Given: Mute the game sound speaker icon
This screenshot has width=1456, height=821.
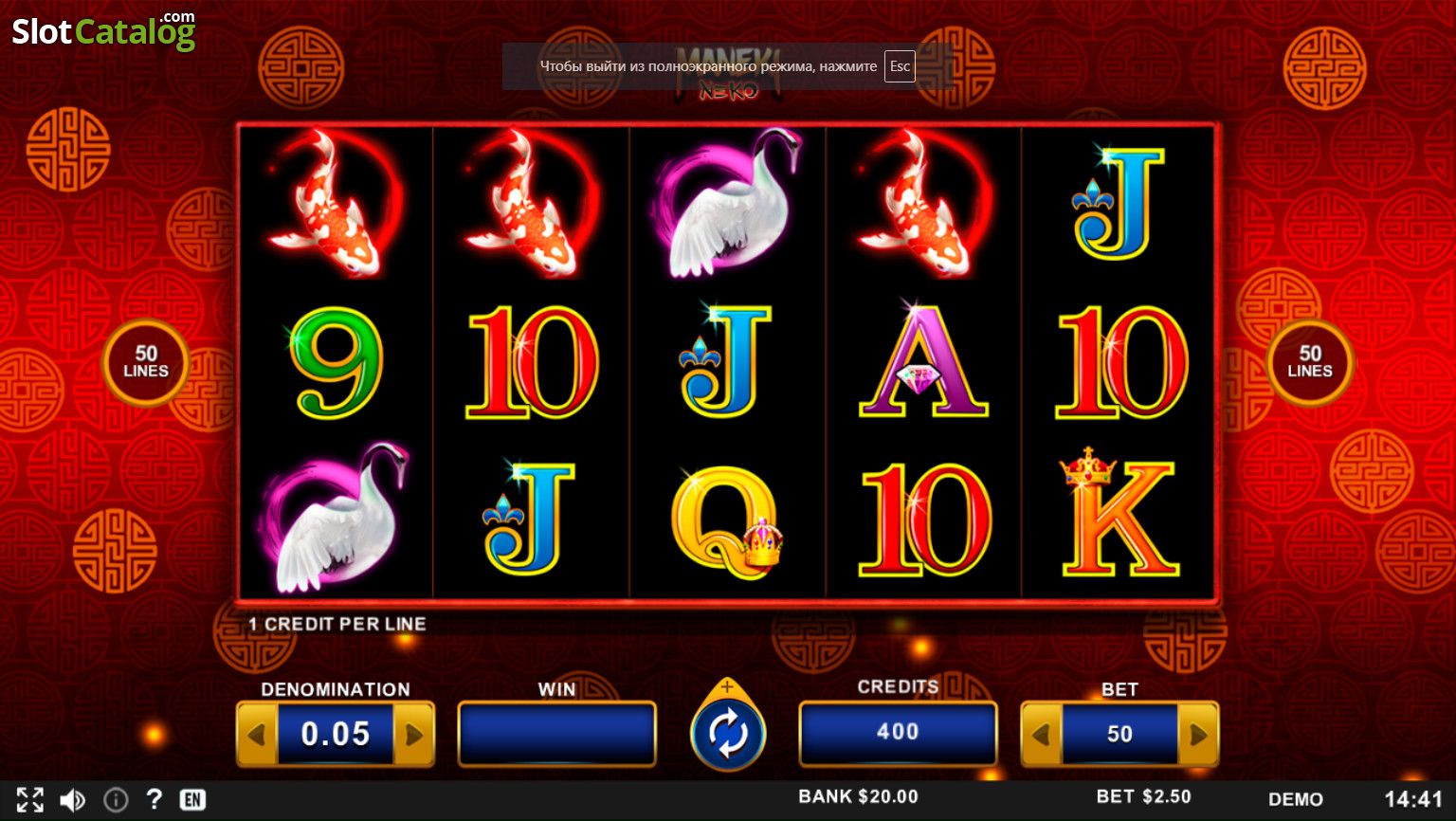Looking at the screenshot, I should [x=72, y=800].
